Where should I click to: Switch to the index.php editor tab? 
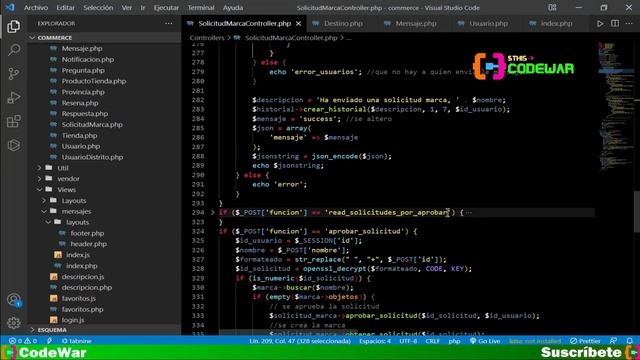coord(556,24)
